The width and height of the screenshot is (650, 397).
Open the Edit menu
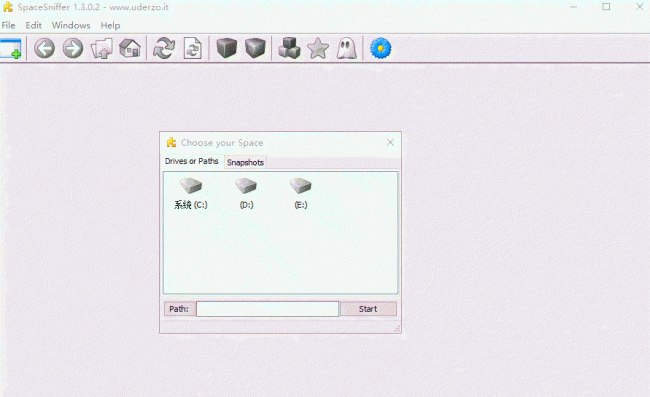pos(34,25)
